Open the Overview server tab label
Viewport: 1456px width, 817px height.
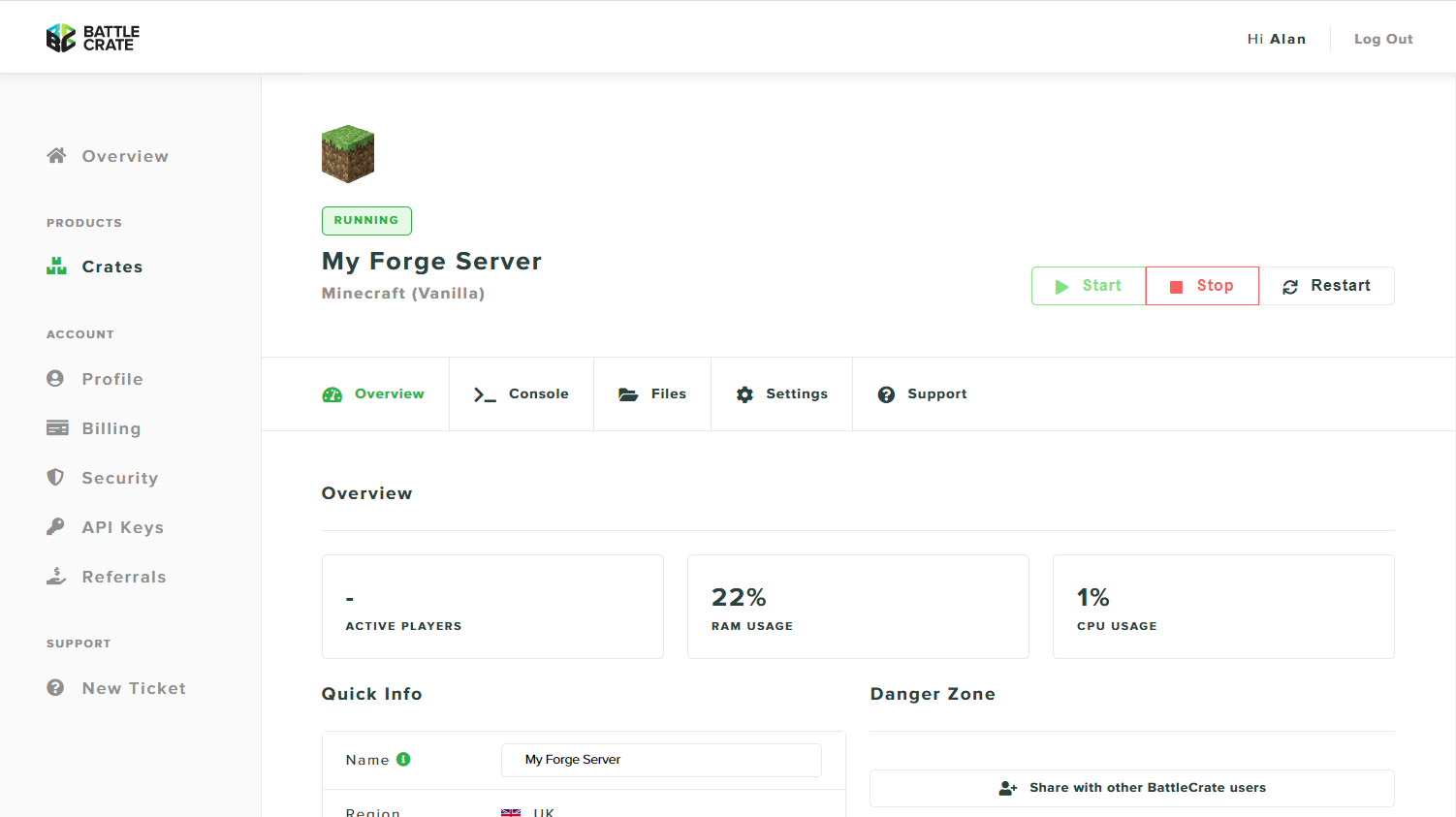[x=390, y=393]
